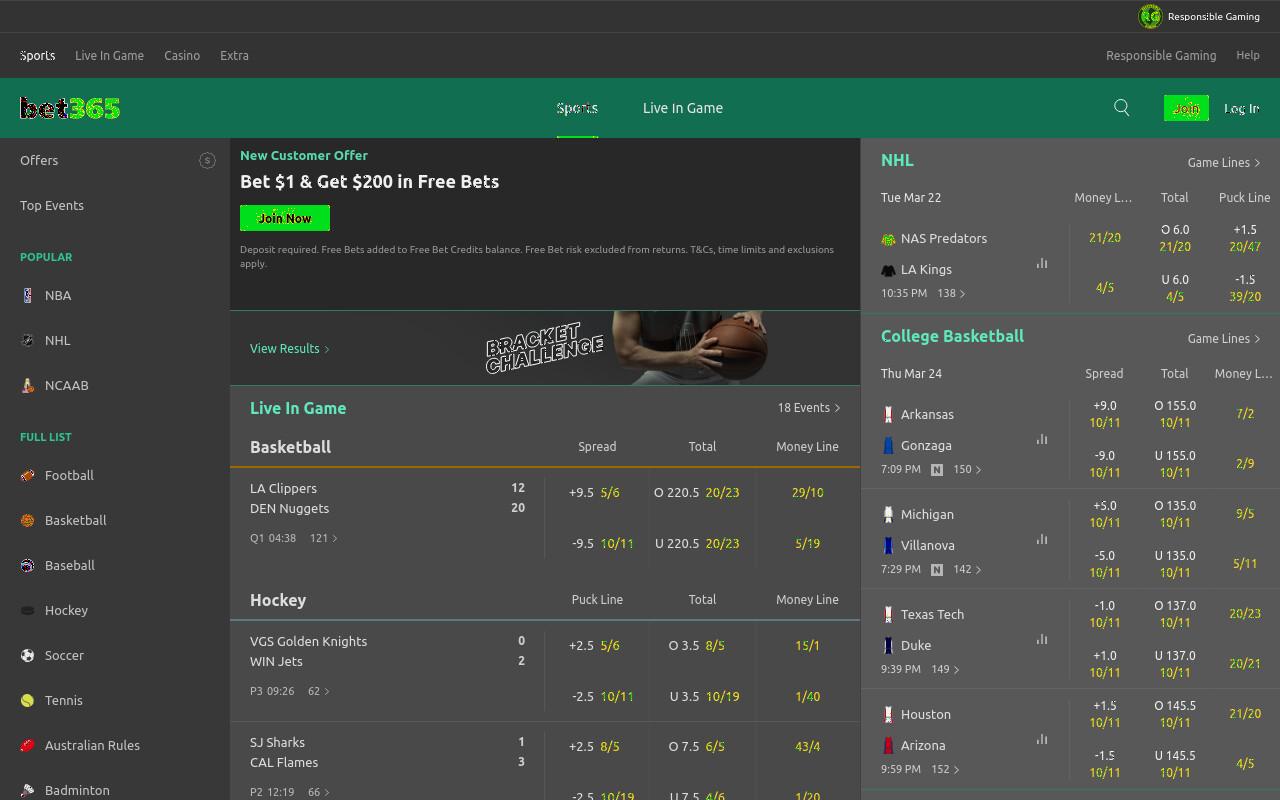Click the Offers circular S badge
Image resolution: width=1280 pixels, height=800 pixels.
[207, 160]
